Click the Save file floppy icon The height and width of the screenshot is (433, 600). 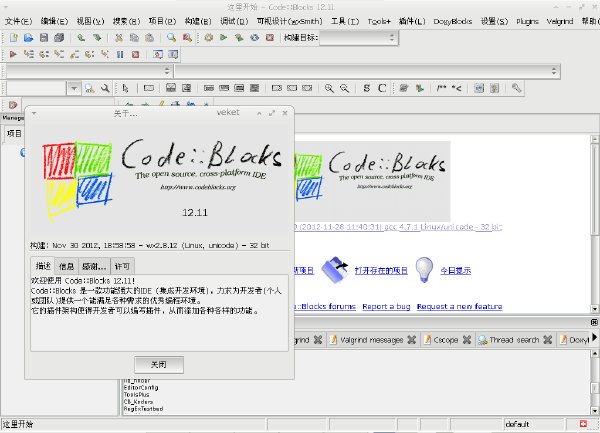[x=44, y=37]
